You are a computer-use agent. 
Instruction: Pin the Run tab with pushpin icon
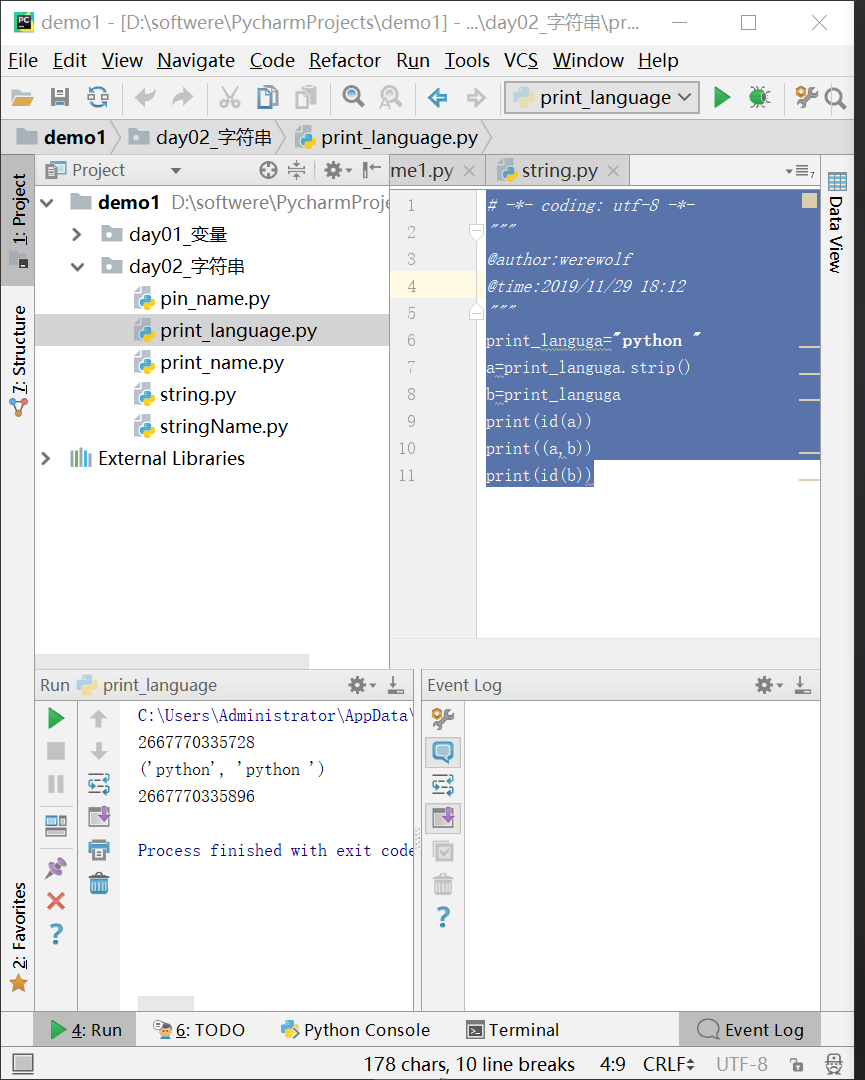[x=56, y=868]
